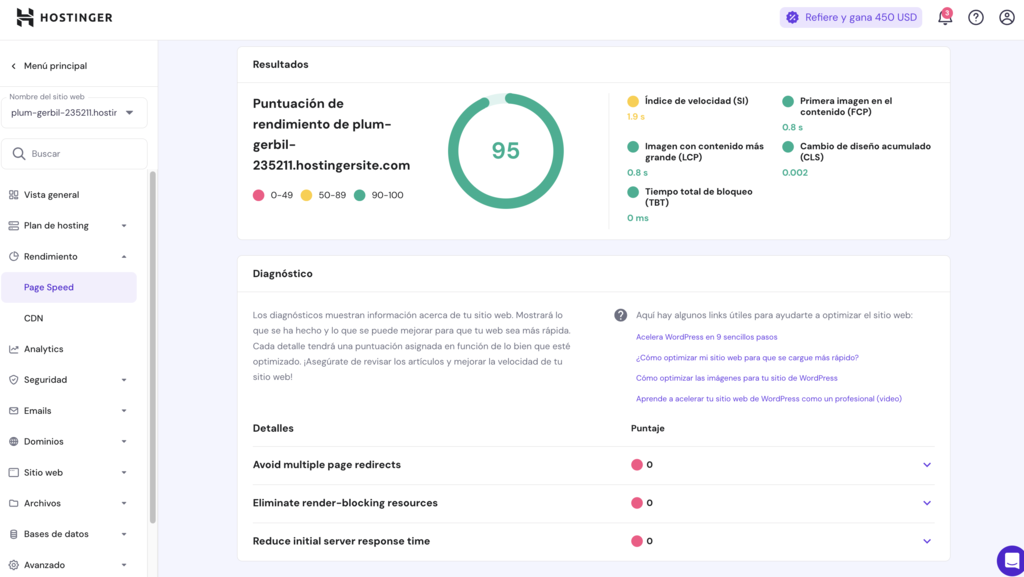Open the notifications bell

tap(943, 17)
